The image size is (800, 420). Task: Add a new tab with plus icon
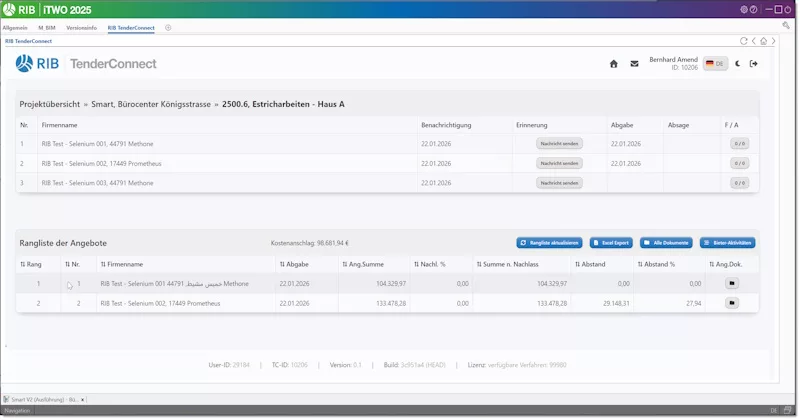[168, 28]
